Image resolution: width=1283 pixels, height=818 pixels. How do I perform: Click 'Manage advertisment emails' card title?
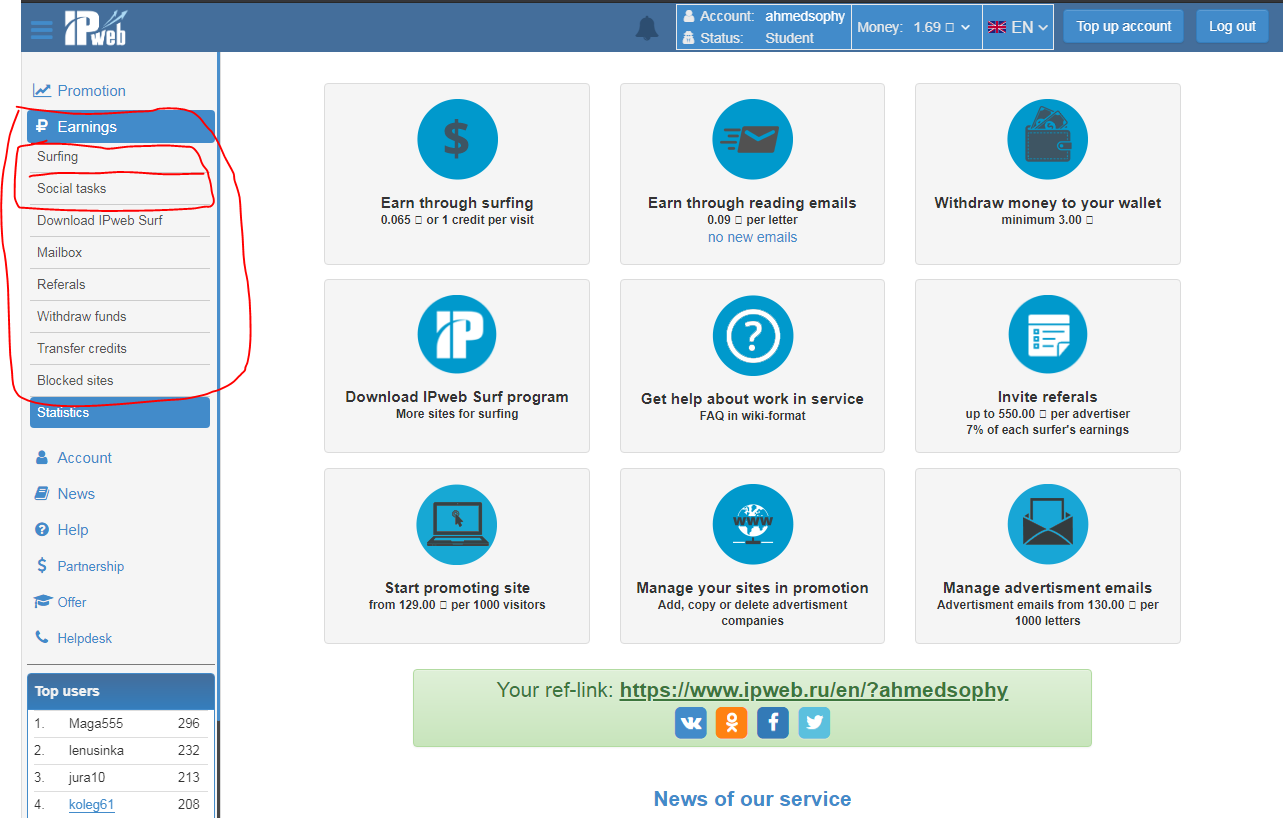(1047, 588)
